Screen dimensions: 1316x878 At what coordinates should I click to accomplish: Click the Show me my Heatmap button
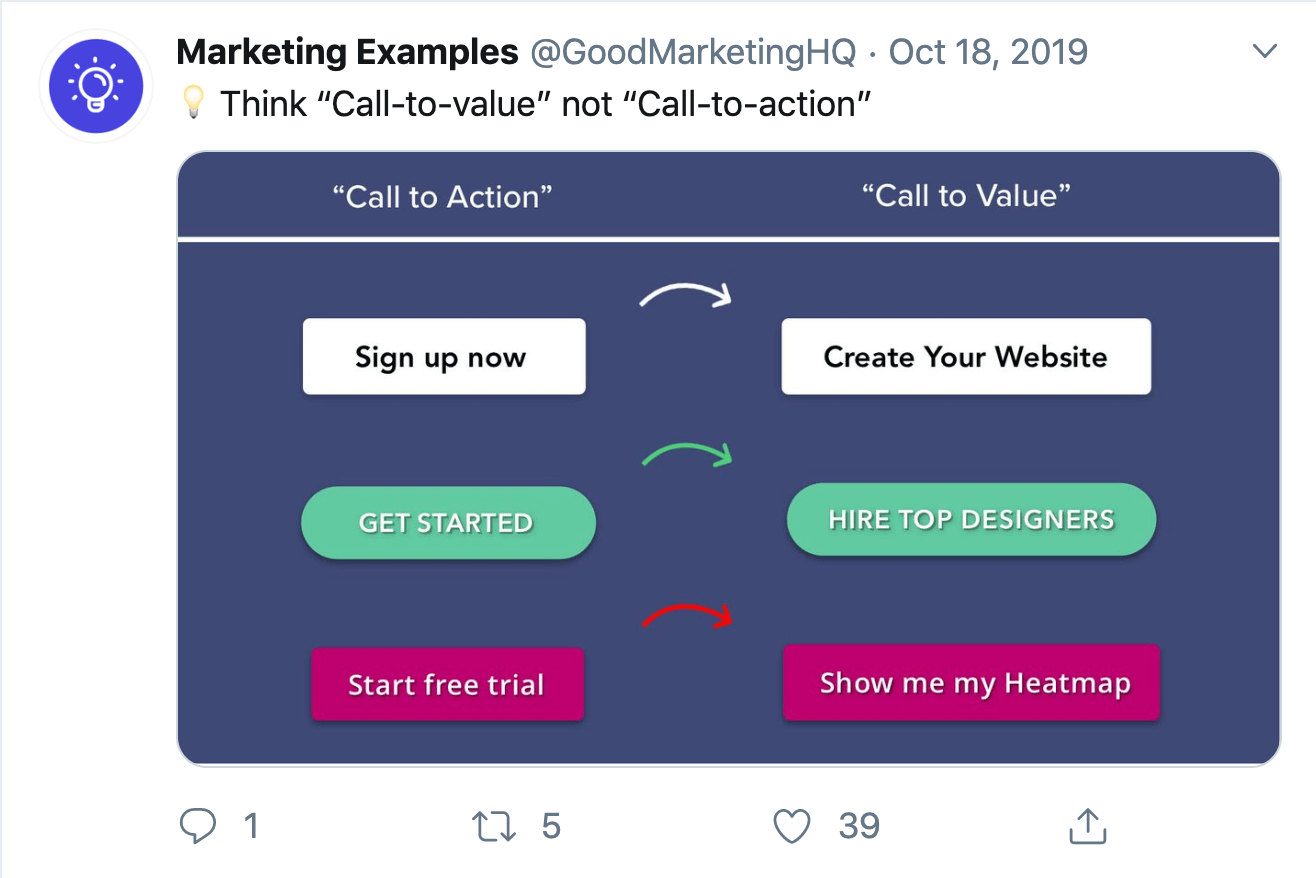coord(971,683)
